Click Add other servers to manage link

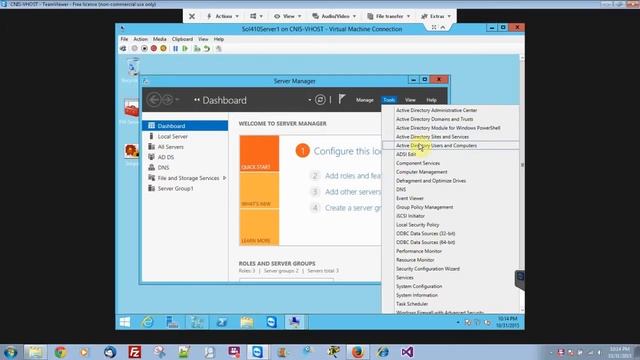pos(353,192)
